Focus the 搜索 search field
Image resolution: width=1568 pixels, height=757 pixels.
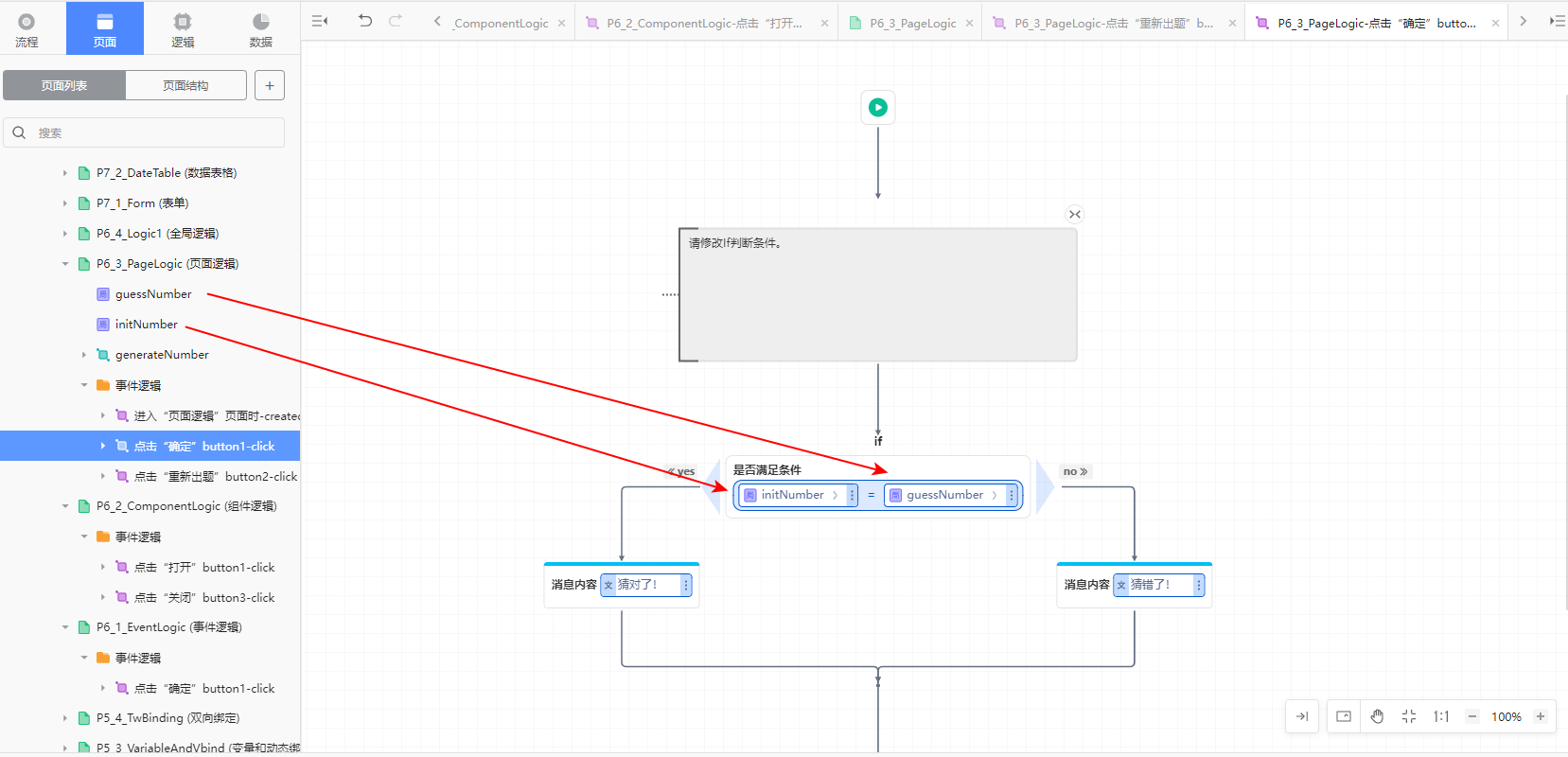(144, 132)
